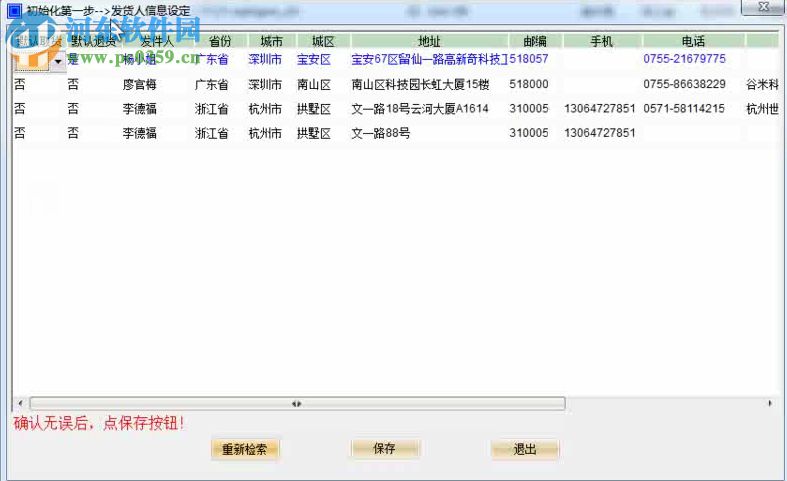This screenshot has width=787, height=481.
Task: Click the right arrow of horizontal scrollbar
Action: (770, 403)
